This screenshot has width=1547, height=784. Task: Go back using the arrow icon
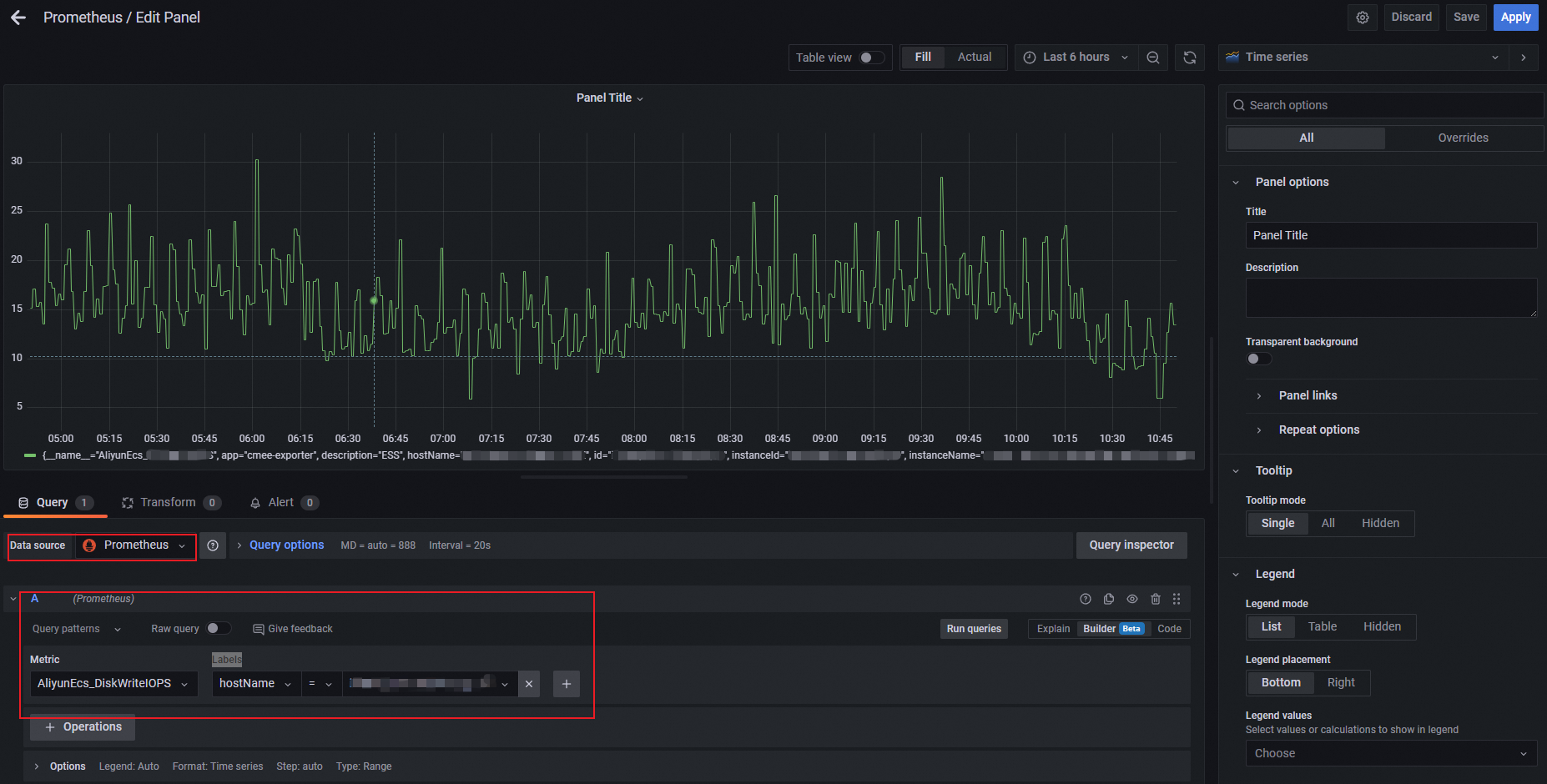(x=18, y=18)
